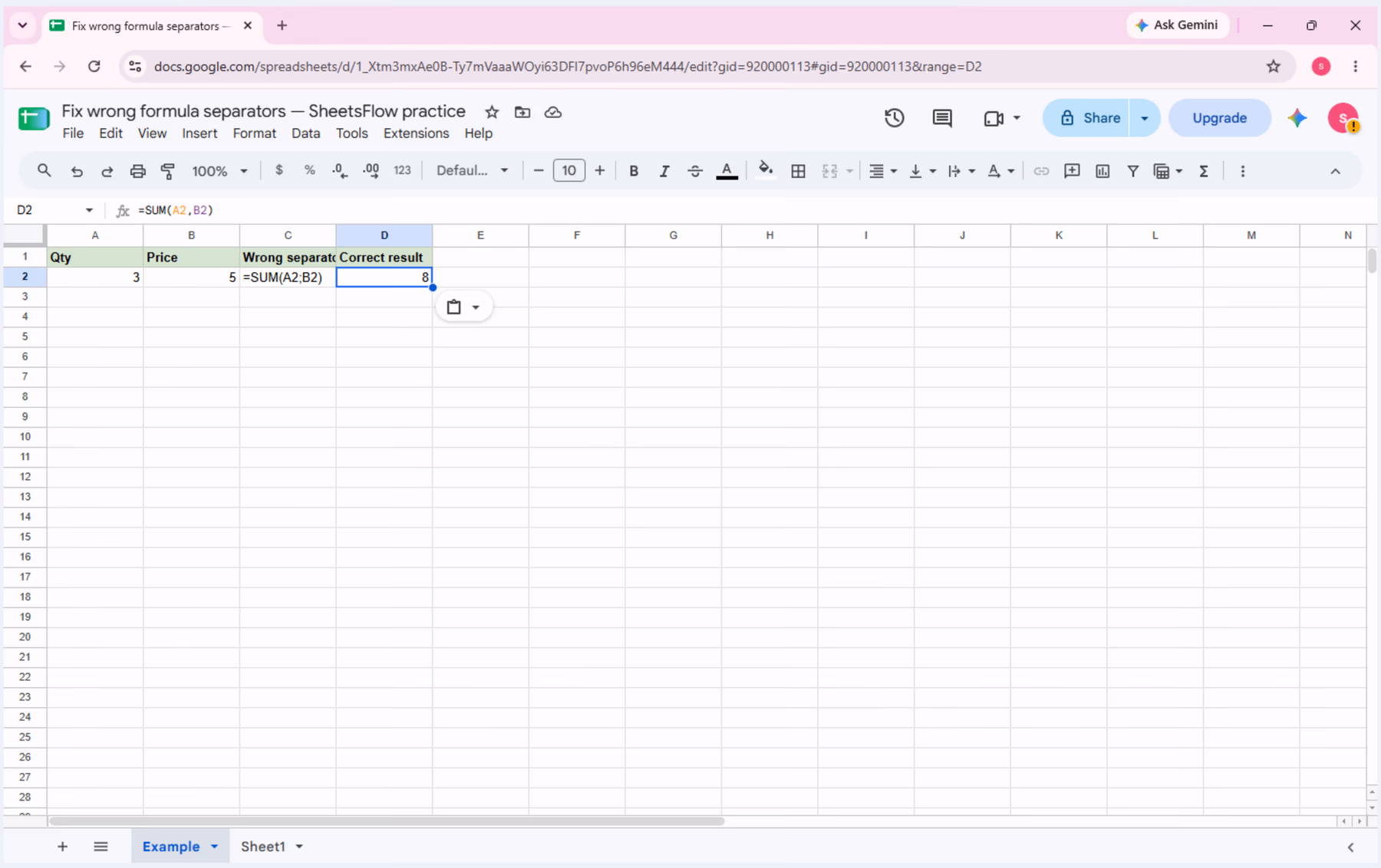The width and height of the screenshot is (1381, 868).
Task: Insert link icon in toolbar
Action: (x=1041, y=171)
